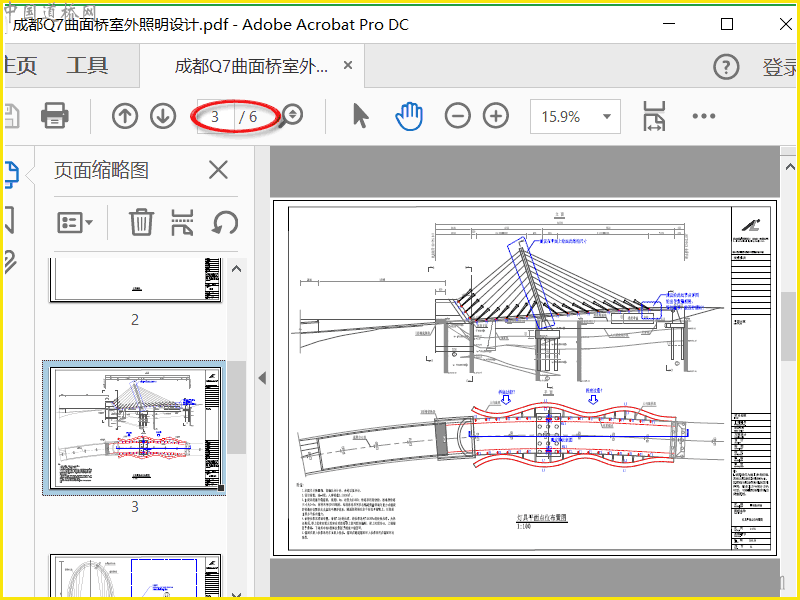This screenshot has height=600, width=800.
Task: Open the 15.9% zoom level dropdown
Action: point(576,117)
